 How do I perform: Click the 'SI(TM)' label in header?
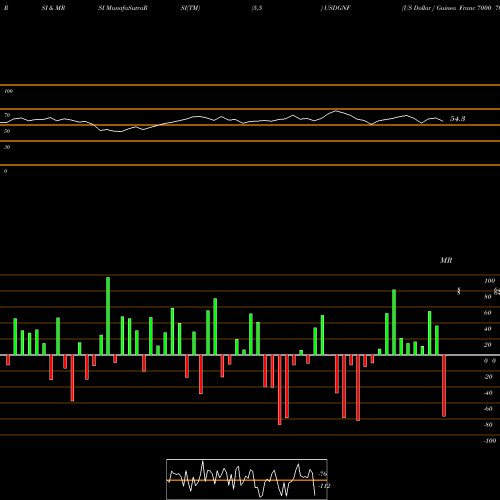coord(190,8)
